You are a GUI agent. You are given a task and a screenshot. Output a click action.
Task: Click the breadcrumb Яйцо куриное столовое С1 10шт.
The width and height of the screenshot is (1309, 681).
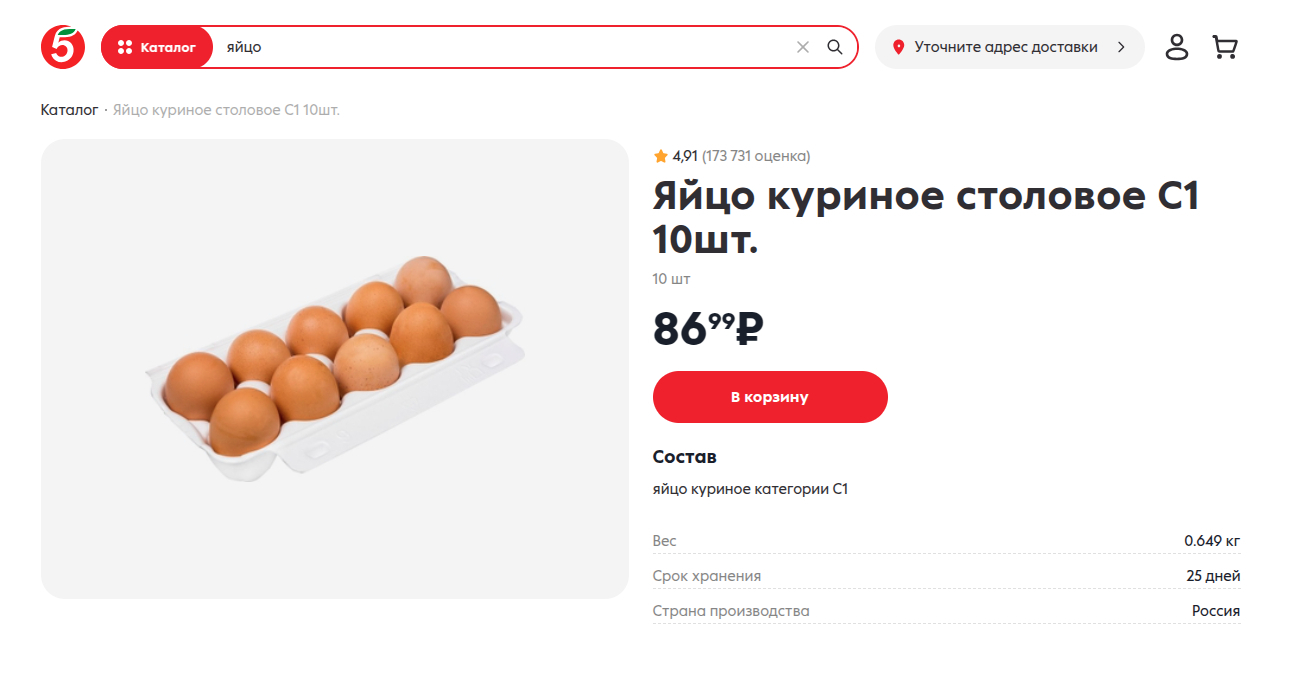226,110
